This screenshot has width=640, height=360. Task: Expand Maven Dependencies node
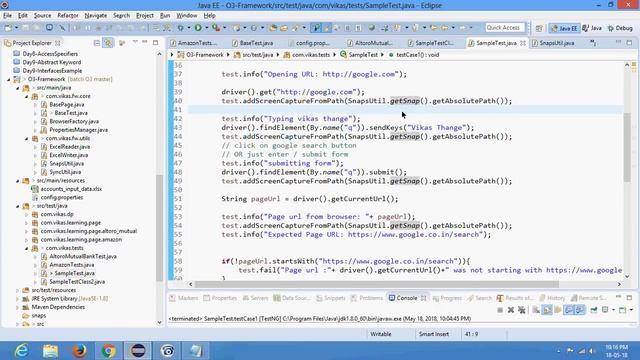tap(18, 307)
